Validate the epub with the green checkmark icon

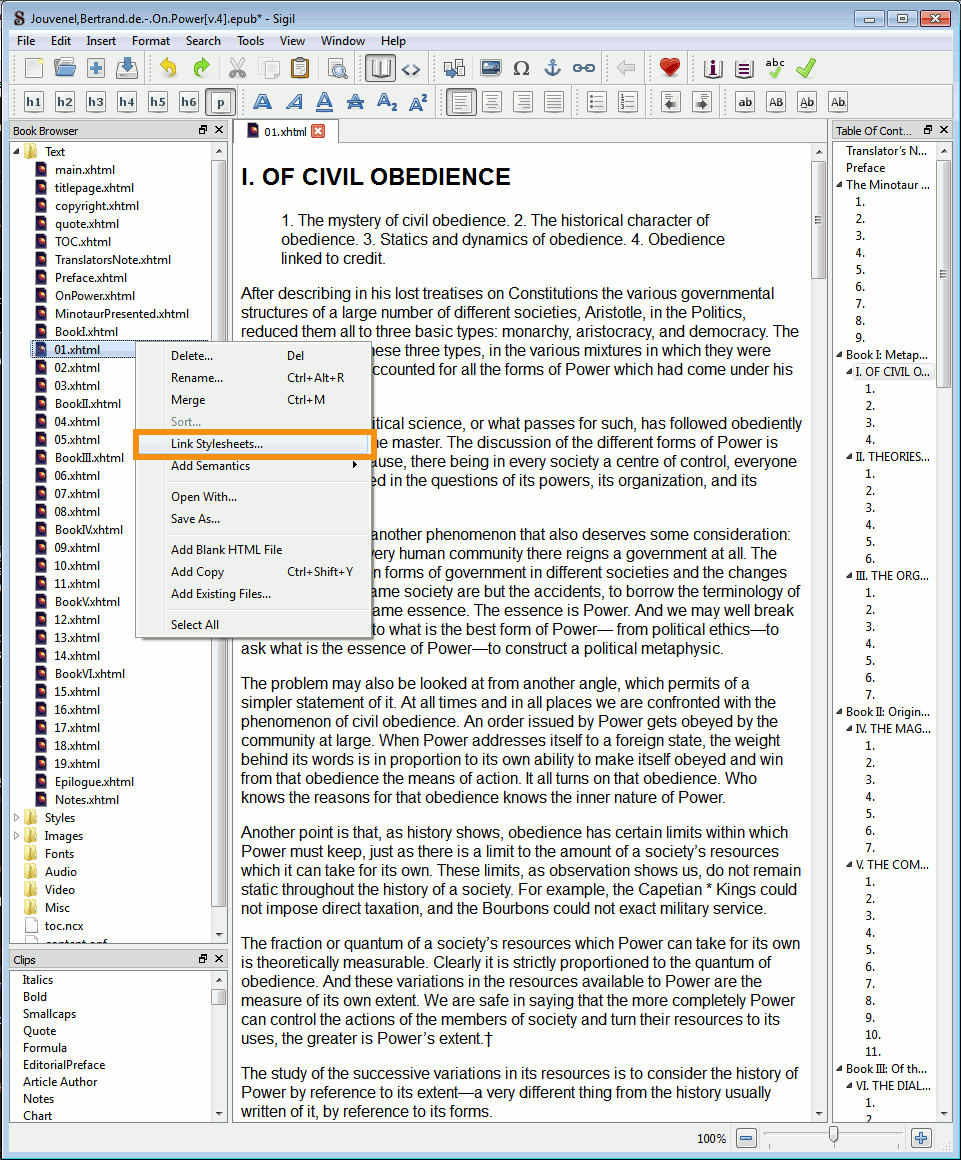tap(806, 68)
